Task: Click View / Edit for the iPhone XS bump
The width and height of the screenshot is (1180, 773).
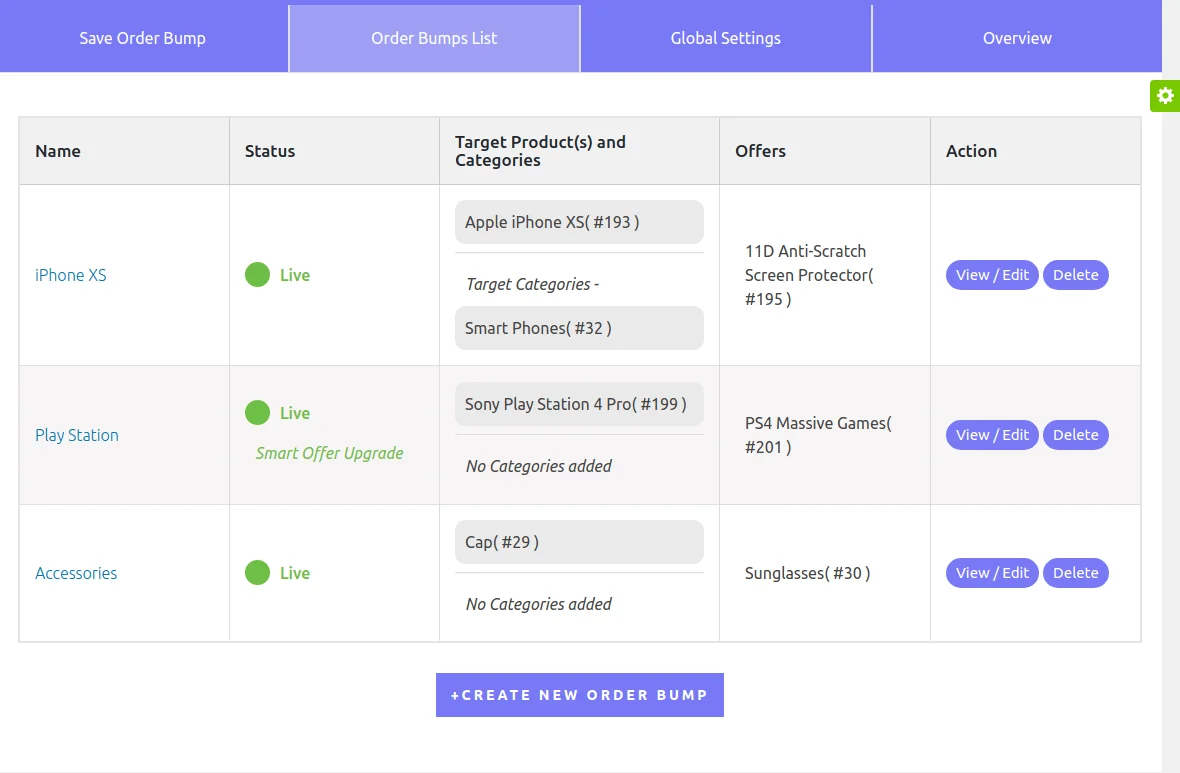Action: pyautogui.click(x=991, y=274)
